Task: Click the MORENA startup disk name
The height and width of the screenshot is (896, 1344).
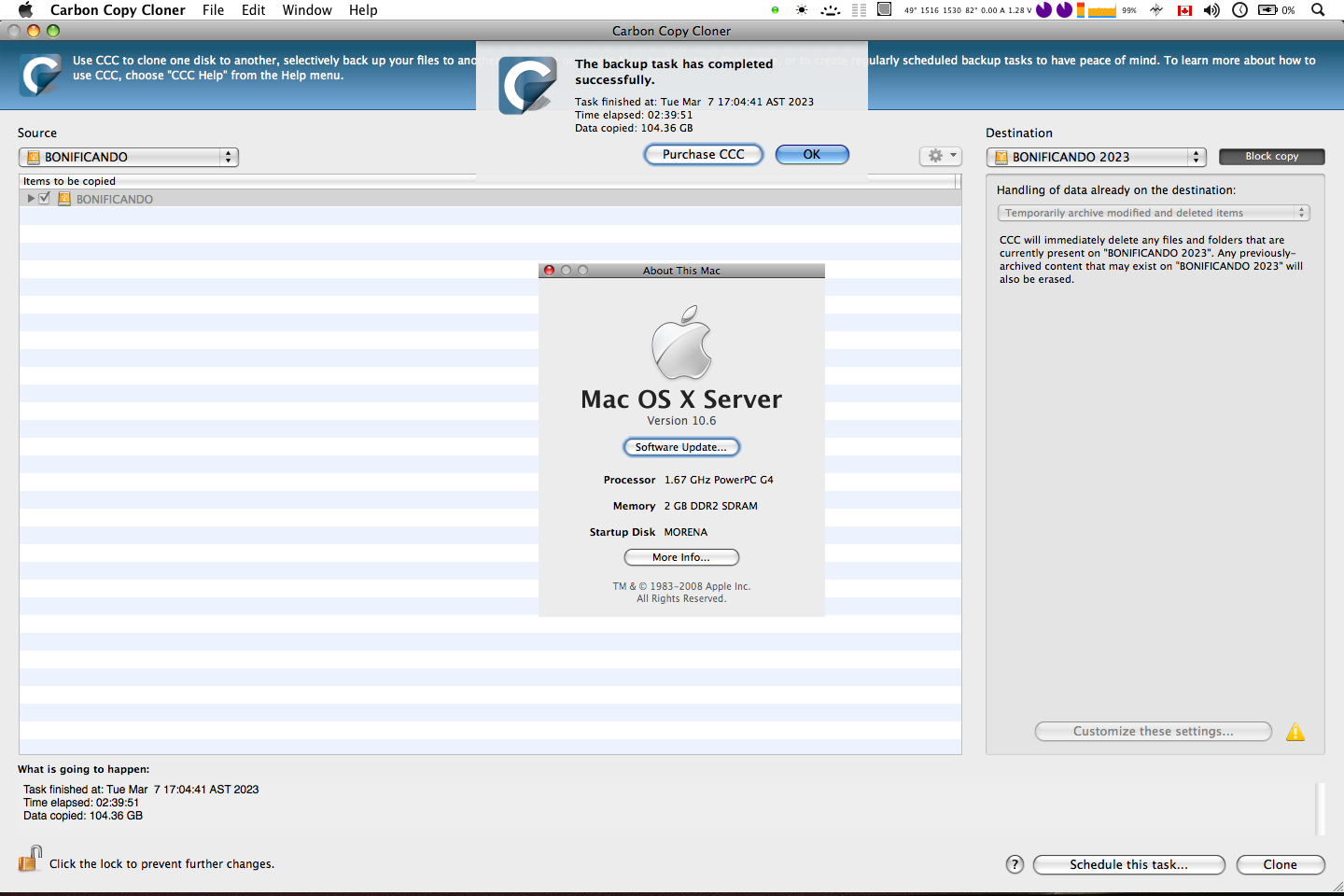Action: click(x=686, y=532)
